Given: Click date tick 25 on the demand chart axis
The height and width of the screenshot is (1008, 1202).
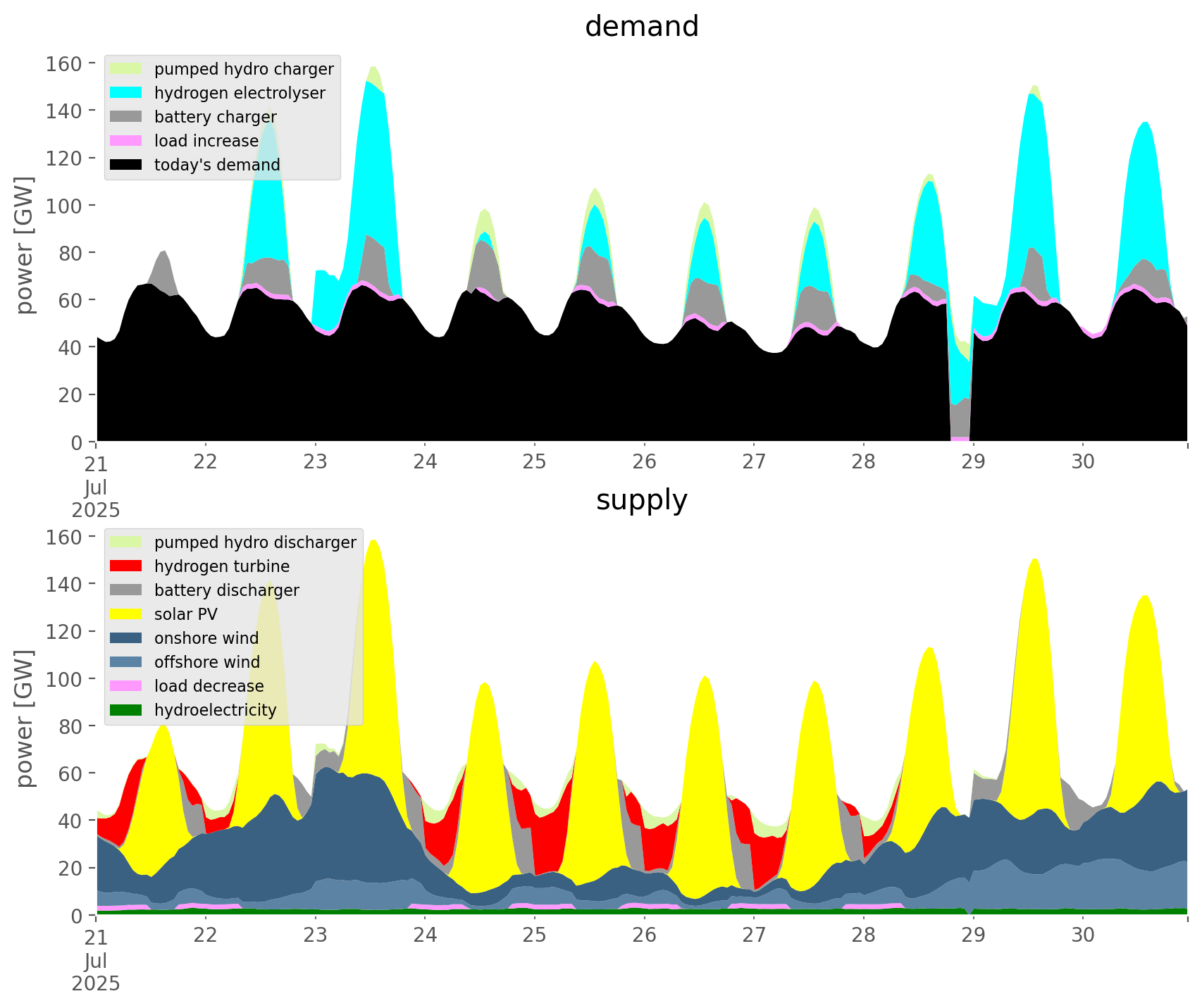Looking at the screenshot, I should coord(535,462).
